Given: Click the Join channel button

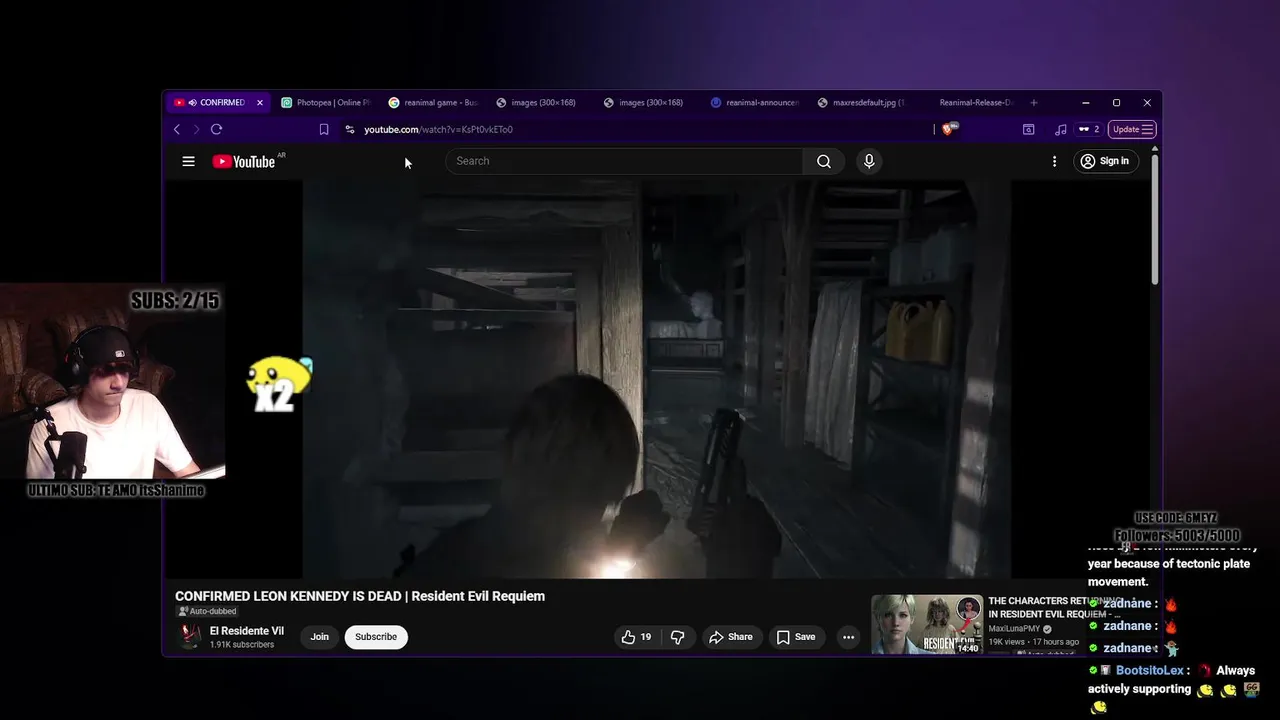Looking at the screenshot, I should pyautogui.click(x=319, y=637).
